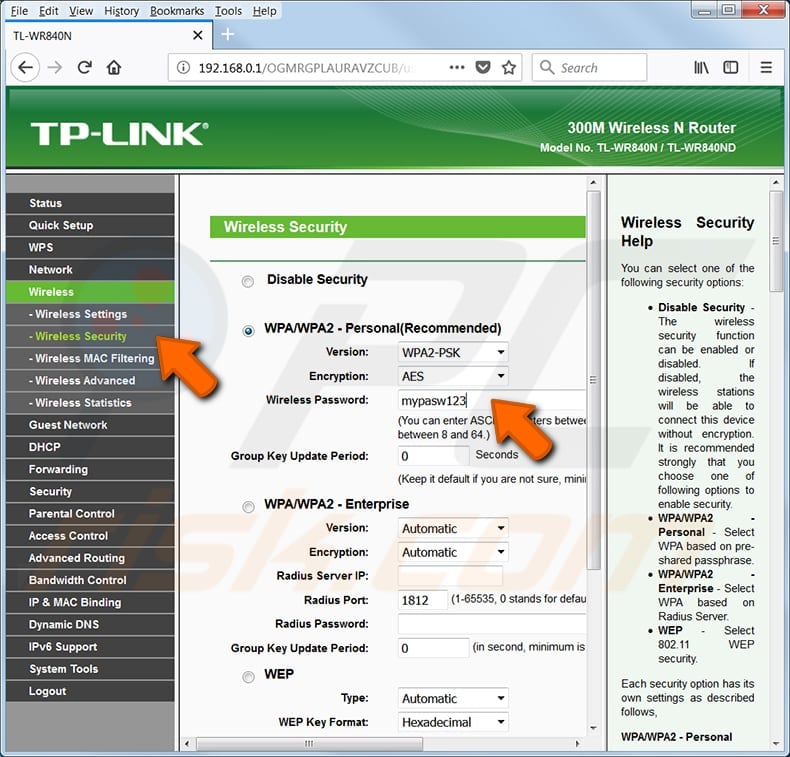Click the forward navigation arrow
The image size is (790, 757).
(x=55, y=67)
